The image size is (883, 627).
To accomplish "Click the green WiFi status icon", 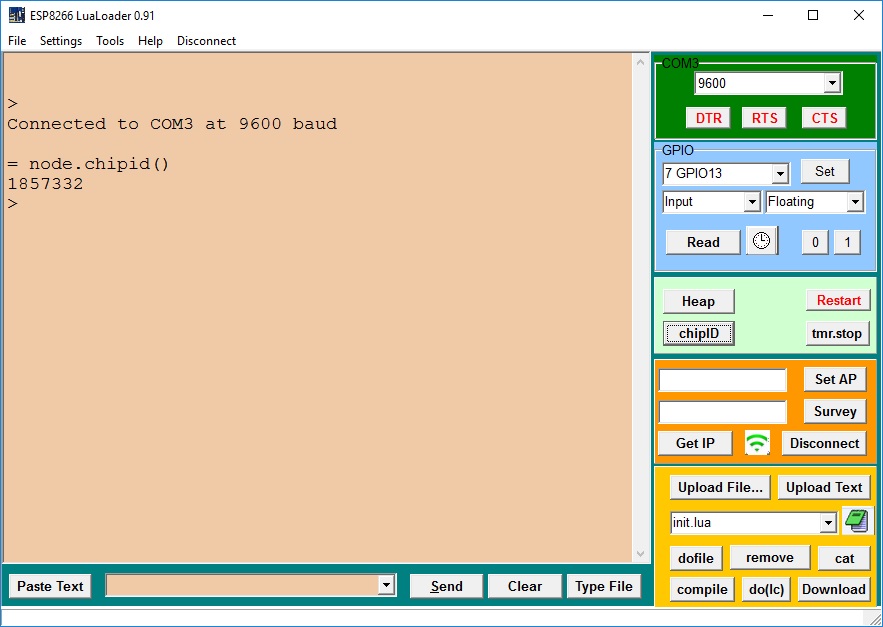I will pos(757,443).
